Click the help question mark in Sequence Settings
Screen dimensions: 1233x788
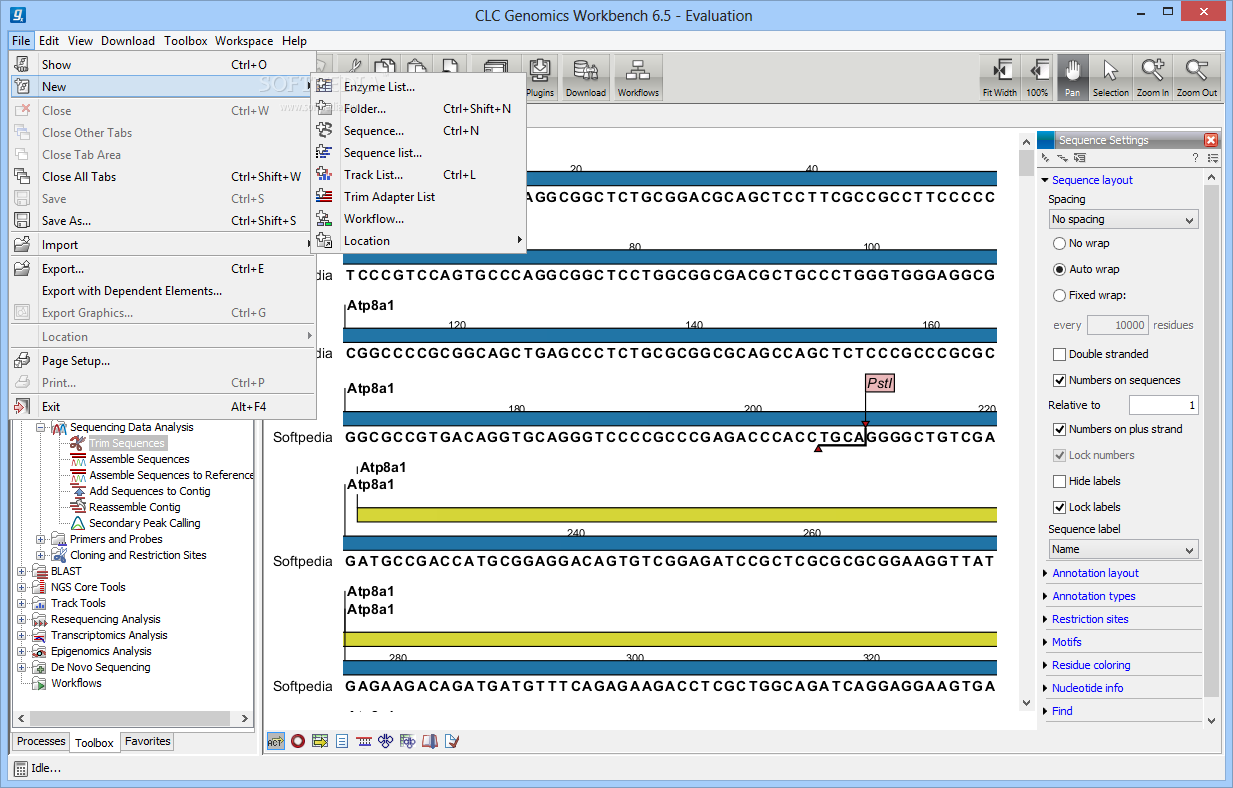click(x=1195, y=158)
